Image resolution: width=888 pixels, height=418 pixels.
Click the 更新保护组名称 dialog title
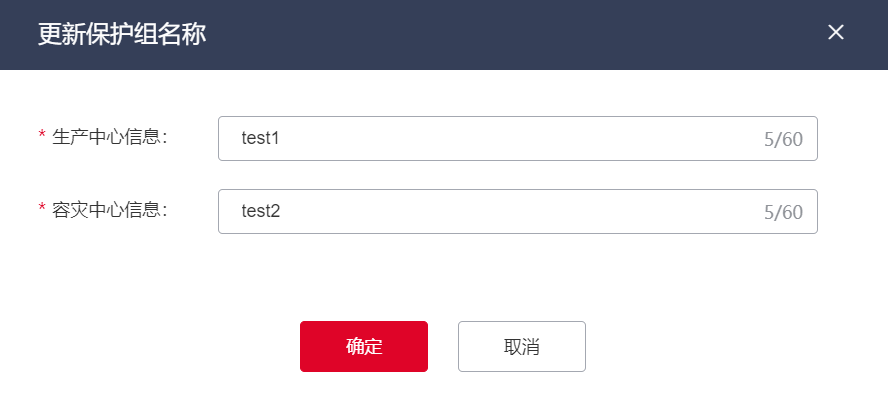point(122,34)
